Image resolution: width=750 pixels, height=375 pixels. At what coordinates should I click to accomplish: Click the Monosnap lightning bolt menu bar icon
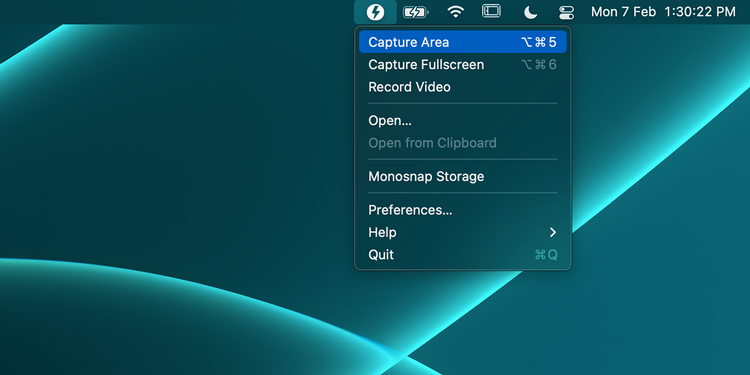click(375, 12)
